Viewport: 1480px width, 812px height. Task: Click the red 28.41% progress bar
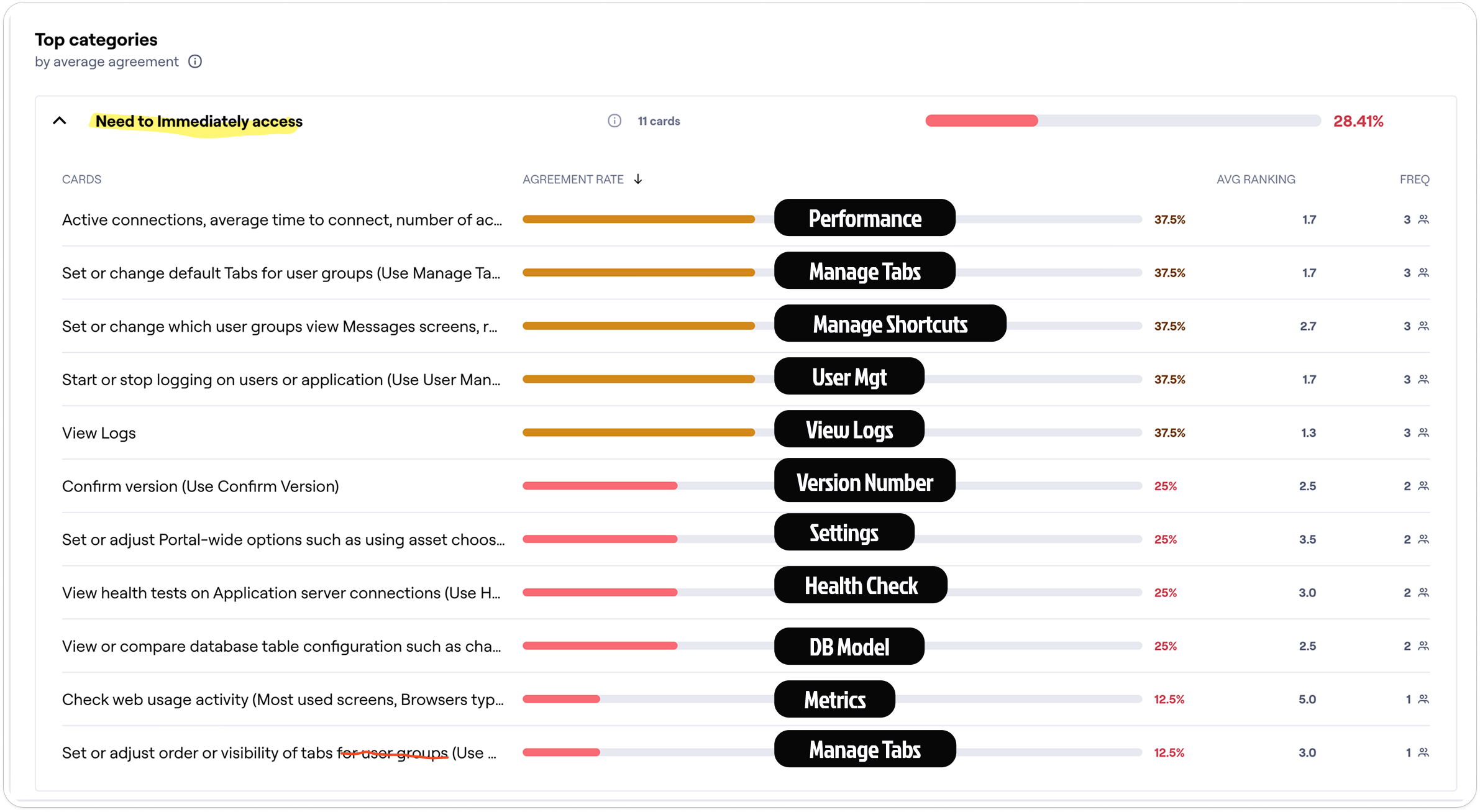pos(982,121)
